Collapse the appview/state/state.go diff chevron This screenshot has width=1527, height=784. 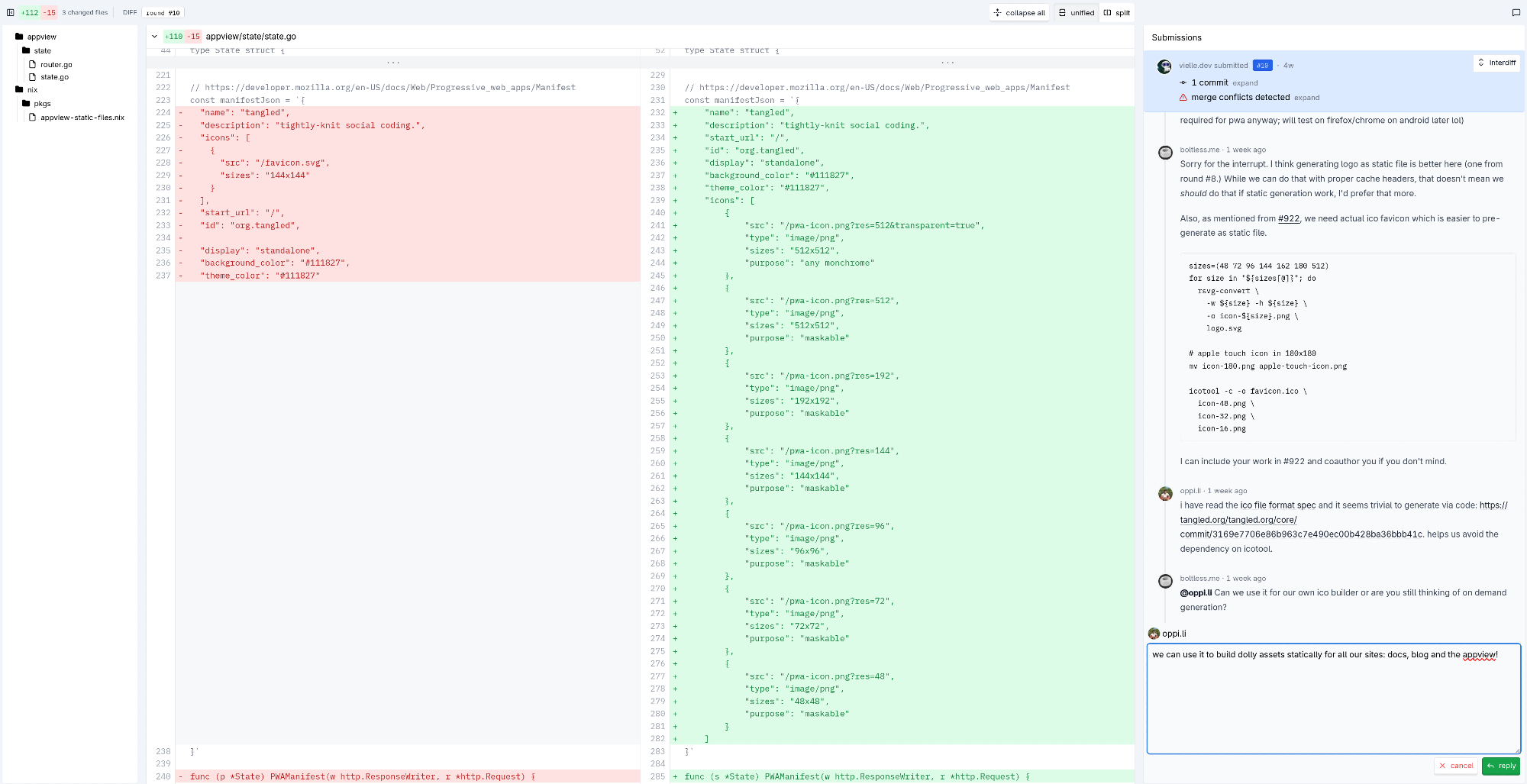pyautogui.click(x=154, y=37)
